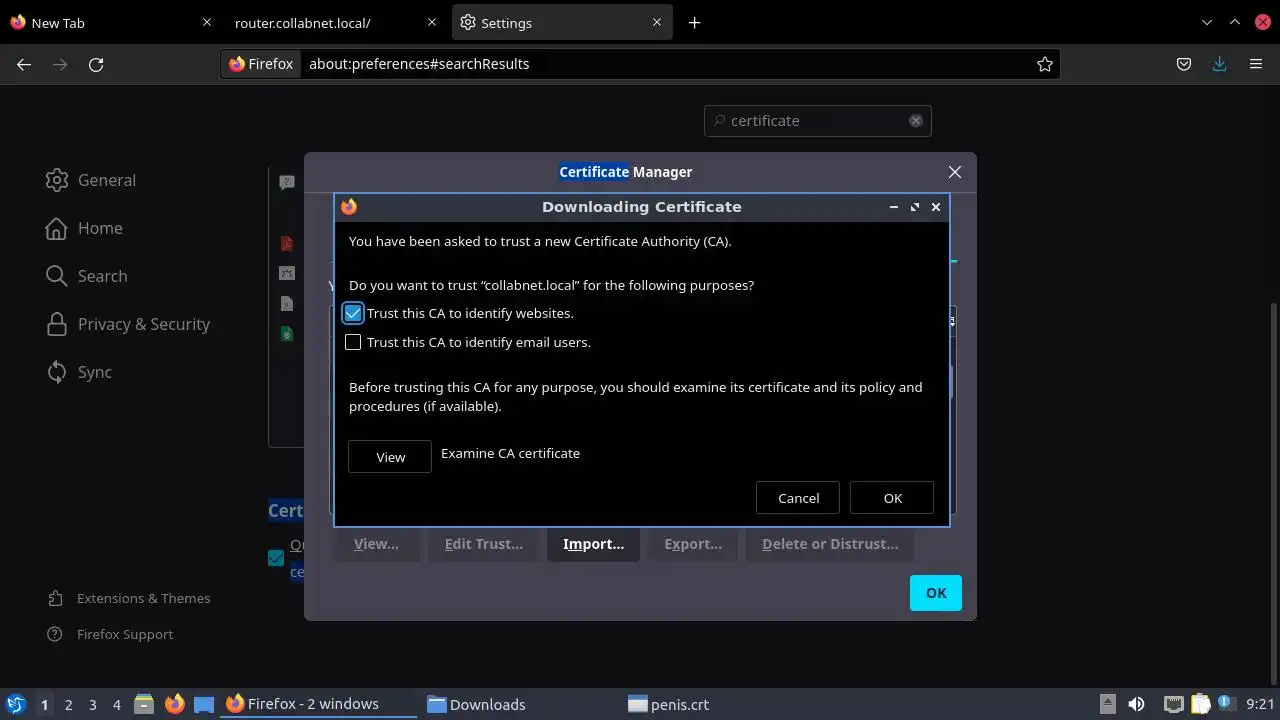1280x720 pixels.
Task: Click the address bar URL text
Action: tap(419, 64)
